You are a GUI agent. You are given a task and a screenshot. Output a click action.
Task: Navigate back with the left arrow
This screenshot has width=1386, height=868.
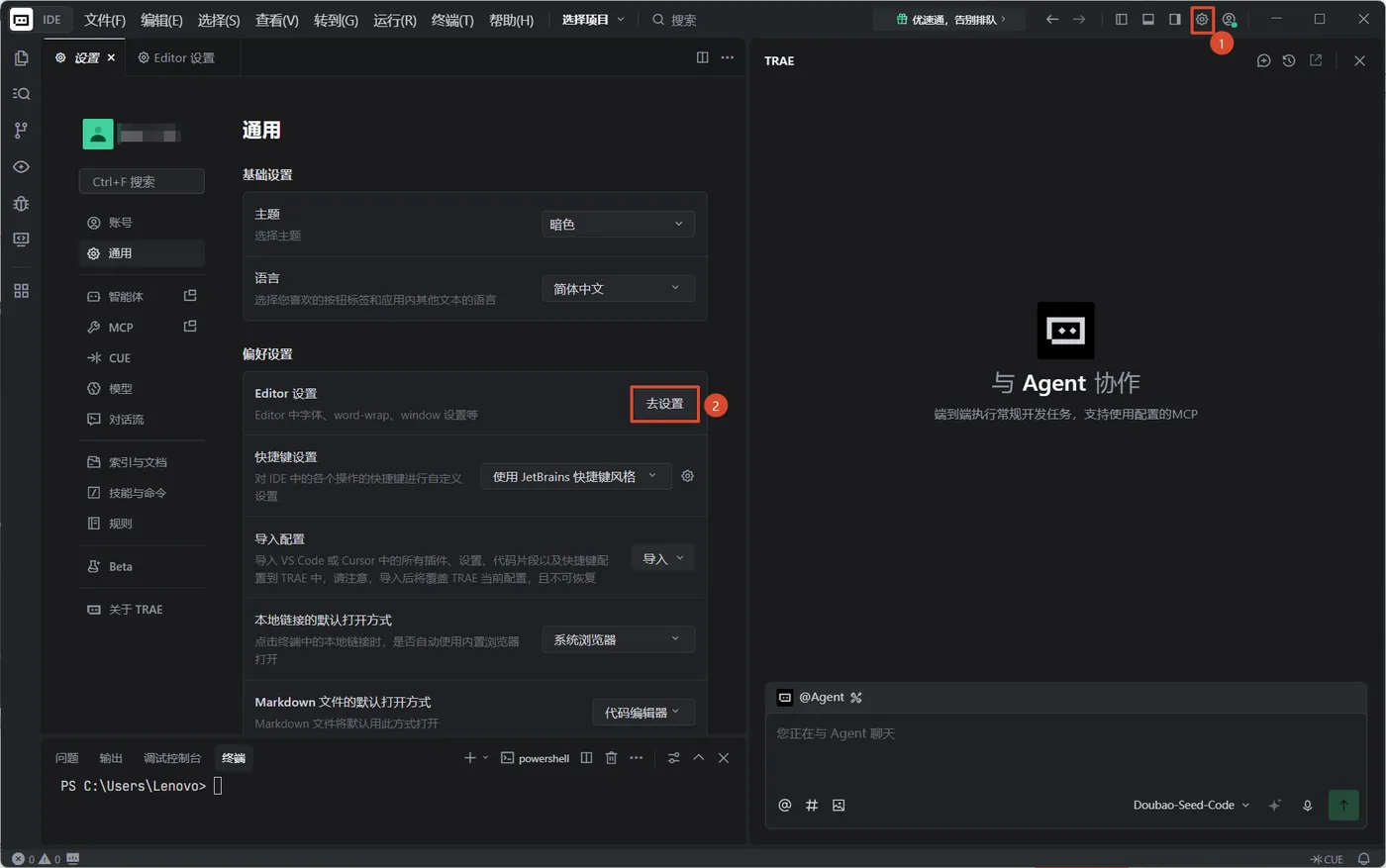(x=1051, y=19)
